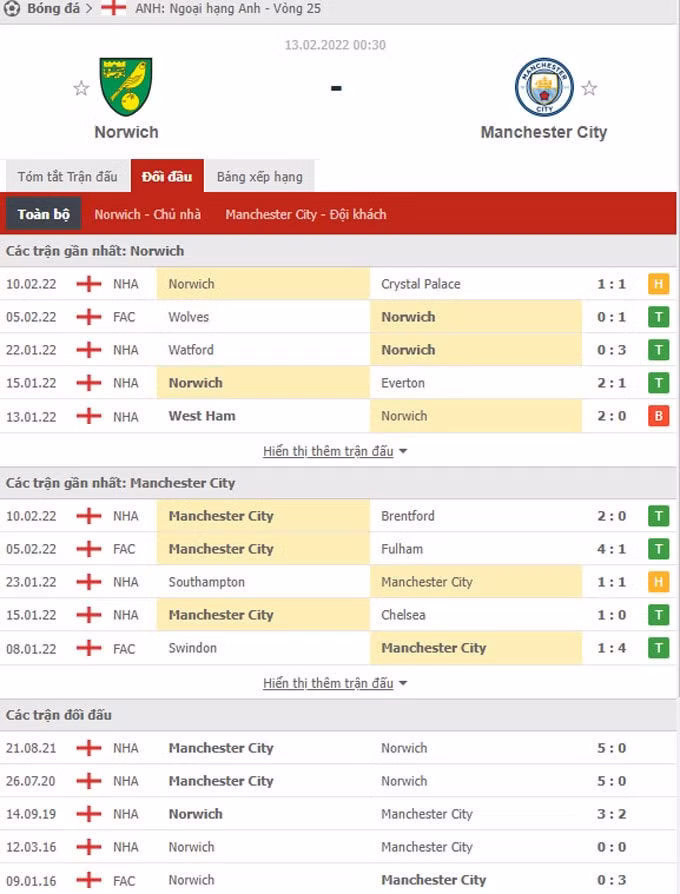
Task: Click T result badge on Manchester City vs Chelsea
Action: (x=658, y=615)
